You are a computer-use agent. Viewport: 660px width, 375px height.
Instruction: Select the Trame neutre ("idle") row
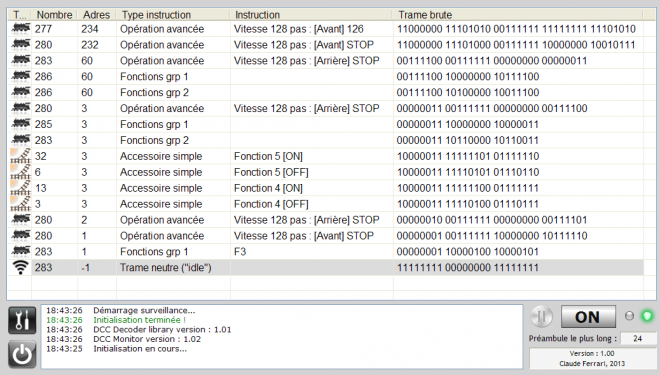[325, 267]
